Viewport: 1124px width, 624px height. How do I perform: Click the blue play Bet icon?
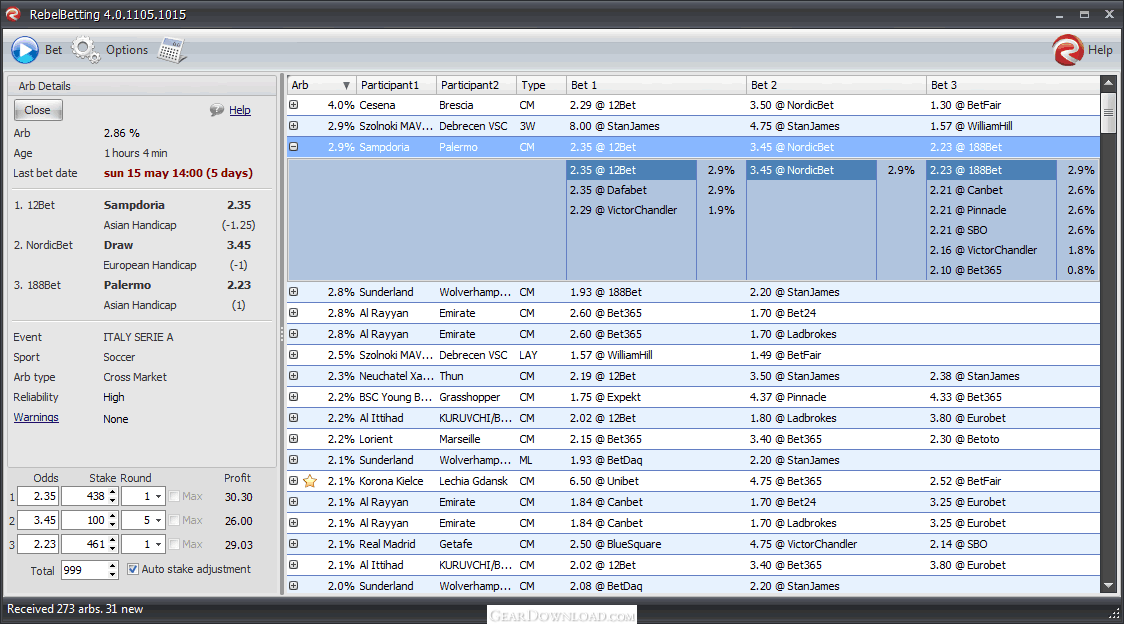[x=25, y=50]
